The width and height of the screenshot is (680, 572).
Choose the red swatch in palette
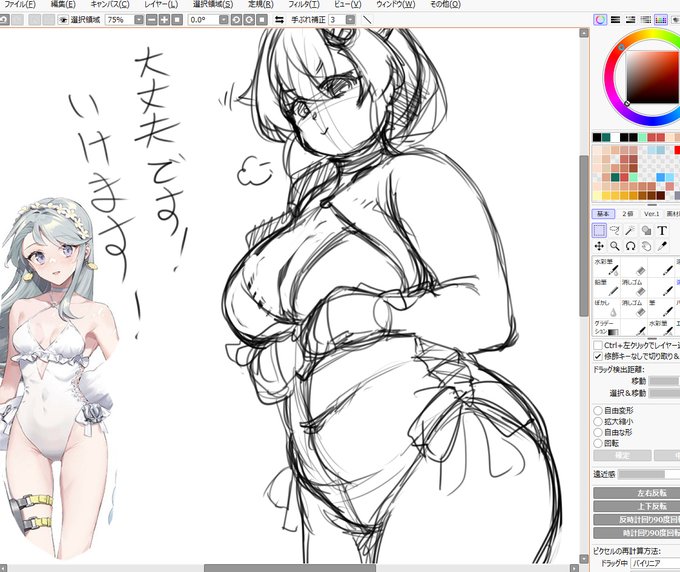click(x=677, y=150)
